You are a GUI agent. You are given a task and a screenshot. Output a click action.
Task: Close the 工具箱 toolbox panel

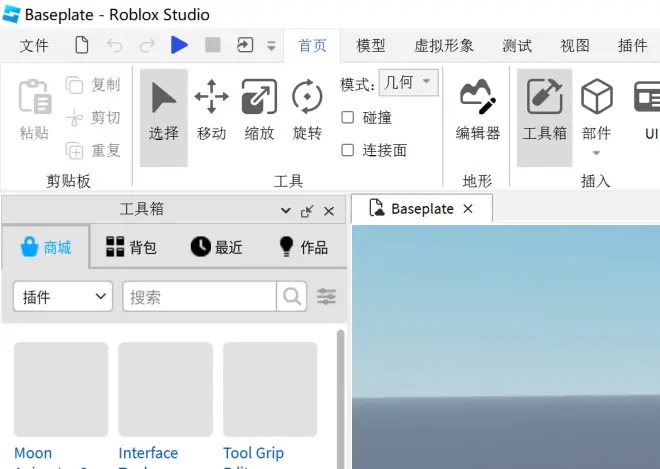click(329, 211)
